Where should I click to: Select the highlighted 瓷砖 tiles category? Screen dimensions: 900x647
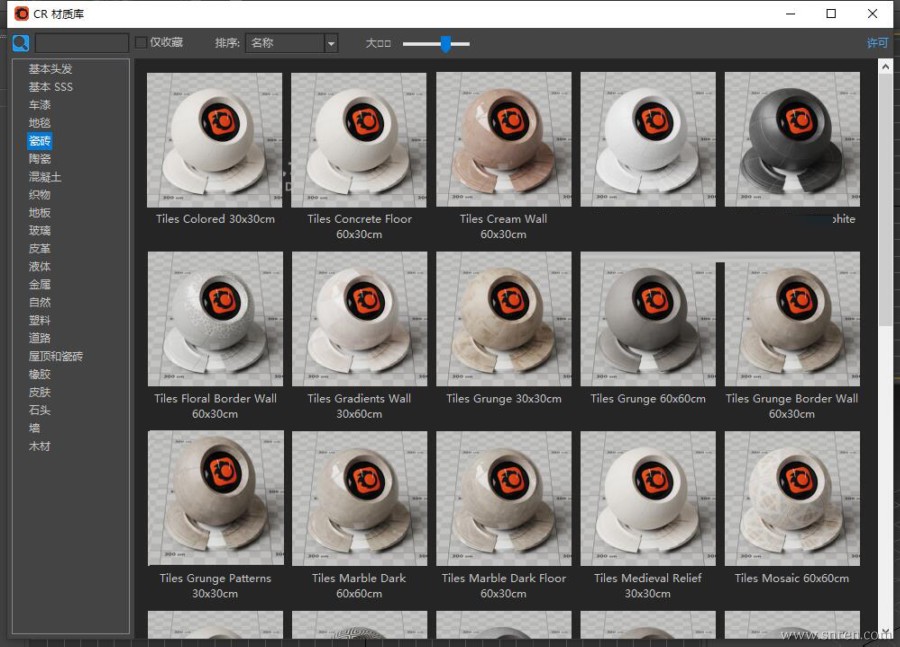[40, 141]
